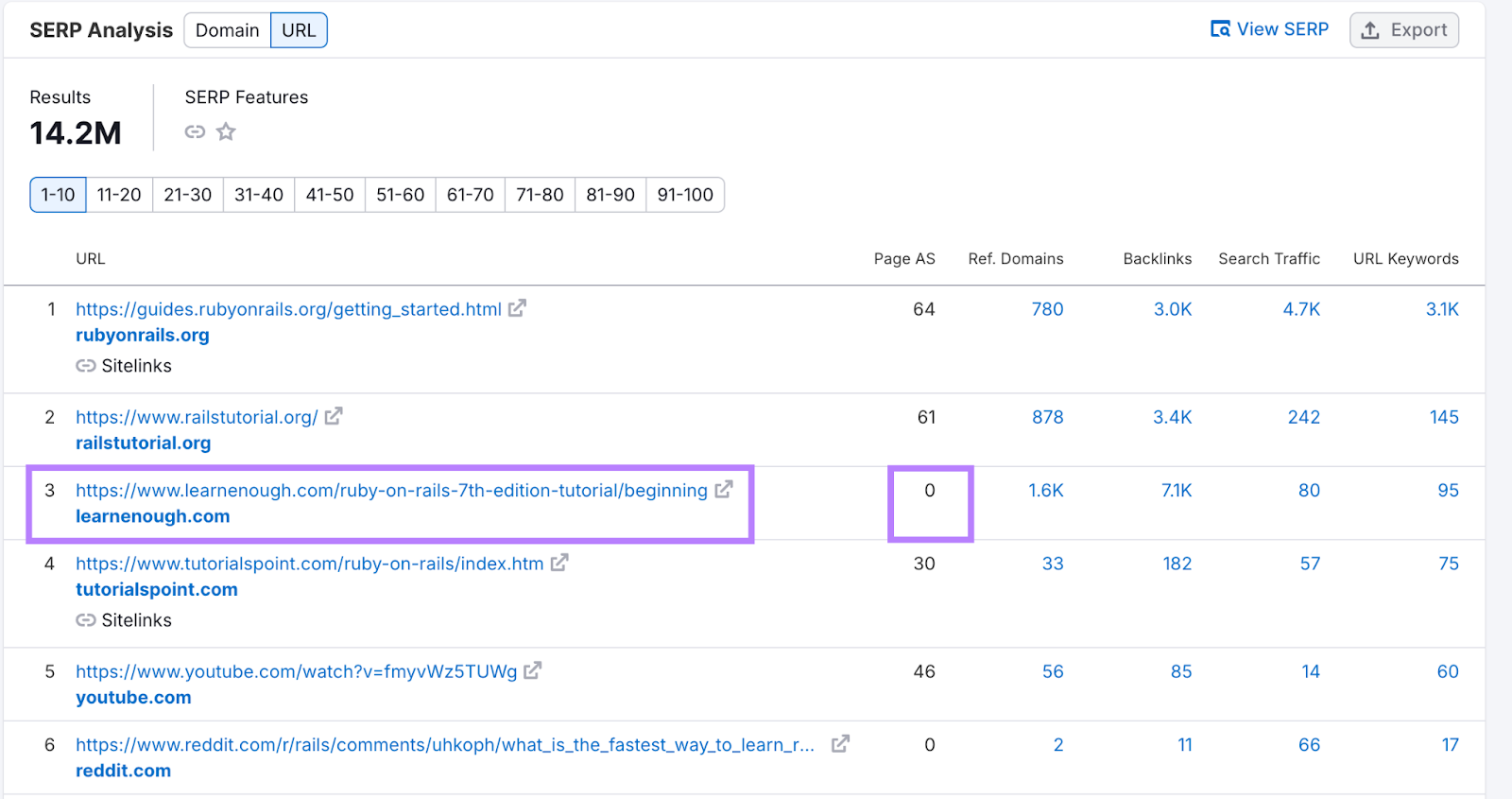Click the View SERP link
Image resolution: width=1512 pixels, height=799 pixels.
[x=1269, y=29]
